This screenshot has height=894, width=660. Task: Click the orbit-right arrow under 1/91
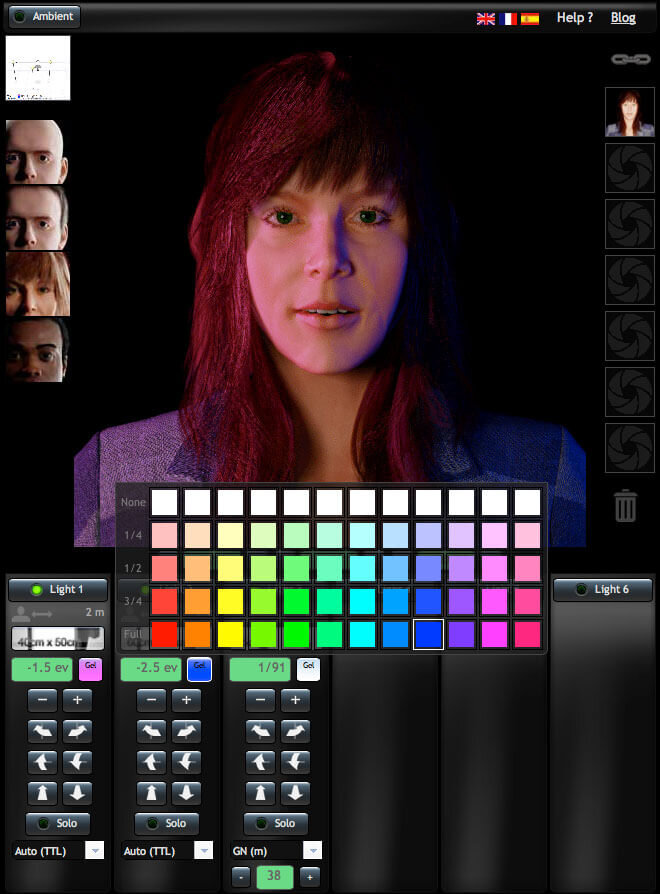coord(295,731)
